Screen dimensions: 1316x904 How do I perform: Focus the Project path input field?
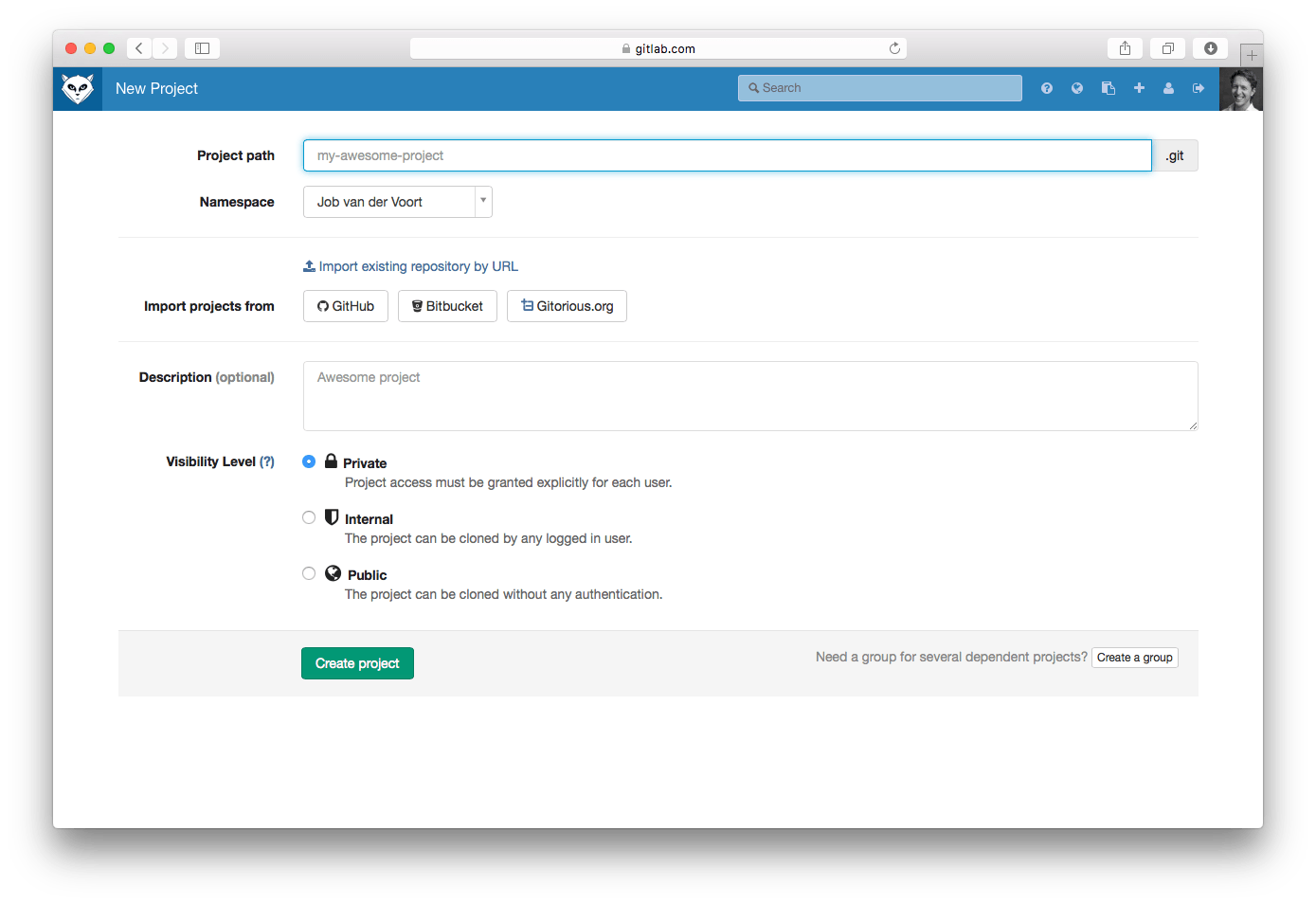[x=727, y=155]
